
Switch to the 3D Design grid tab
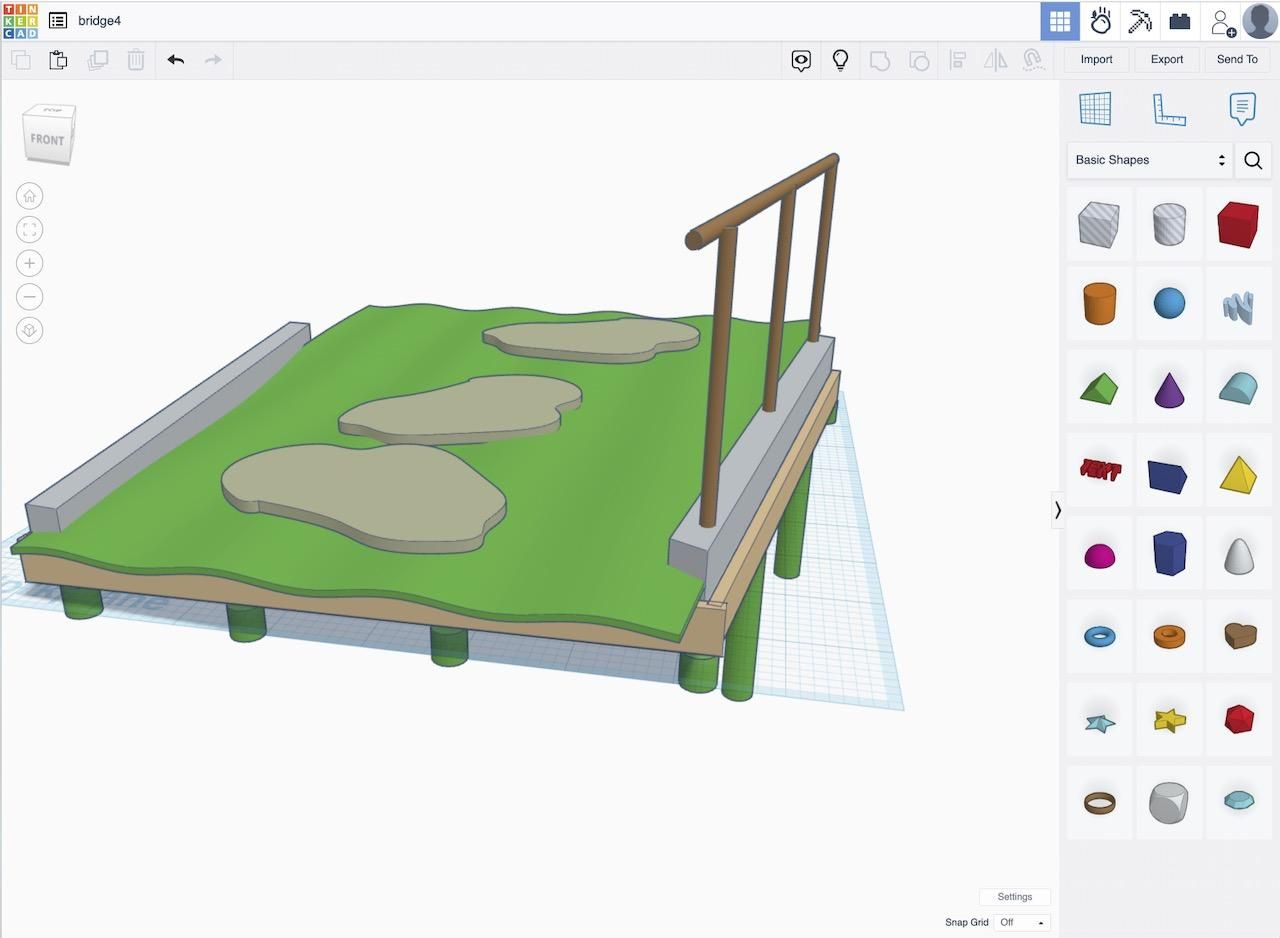1060,21
